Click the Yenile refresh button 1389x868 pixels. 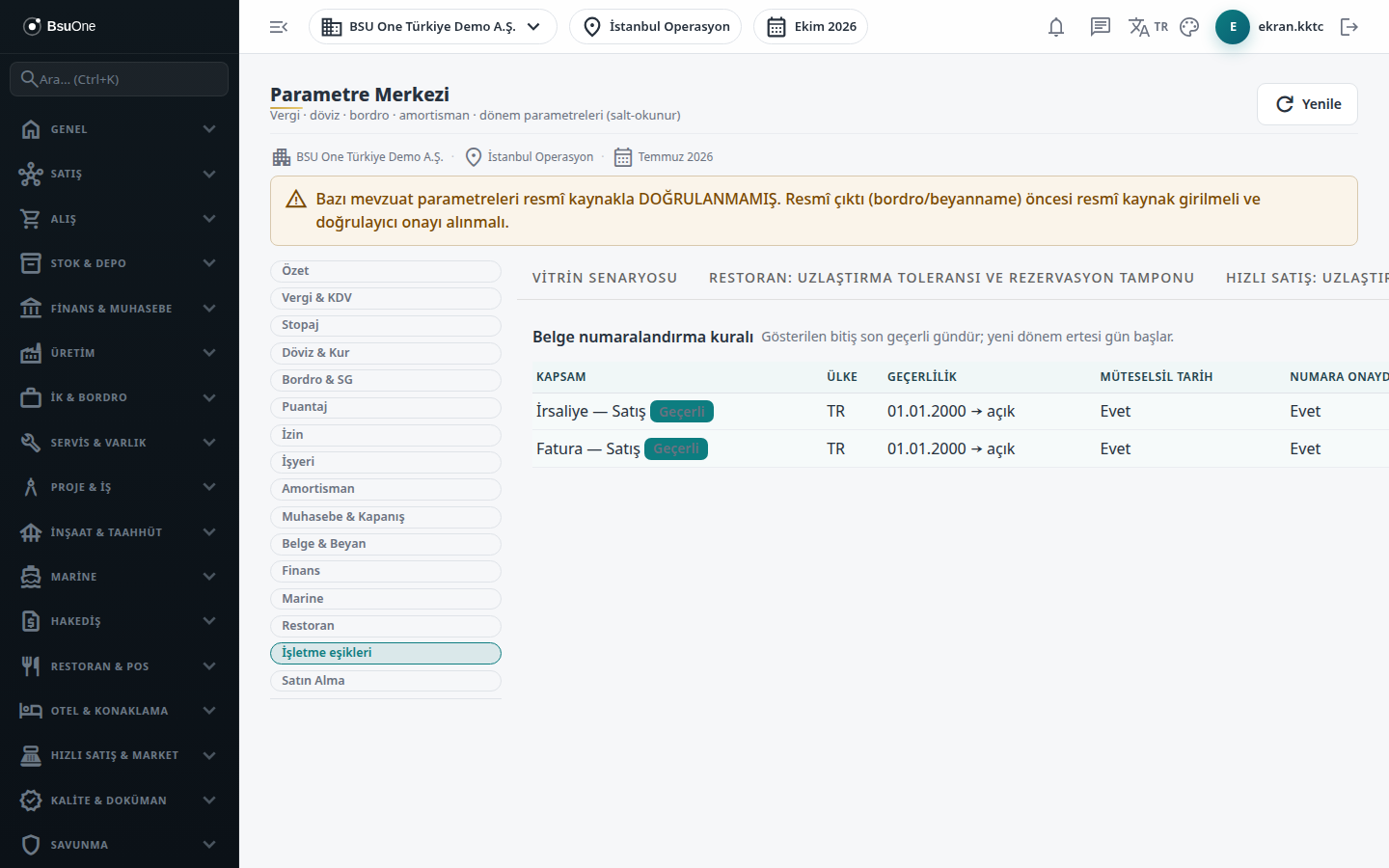[x=1307, y=104]
